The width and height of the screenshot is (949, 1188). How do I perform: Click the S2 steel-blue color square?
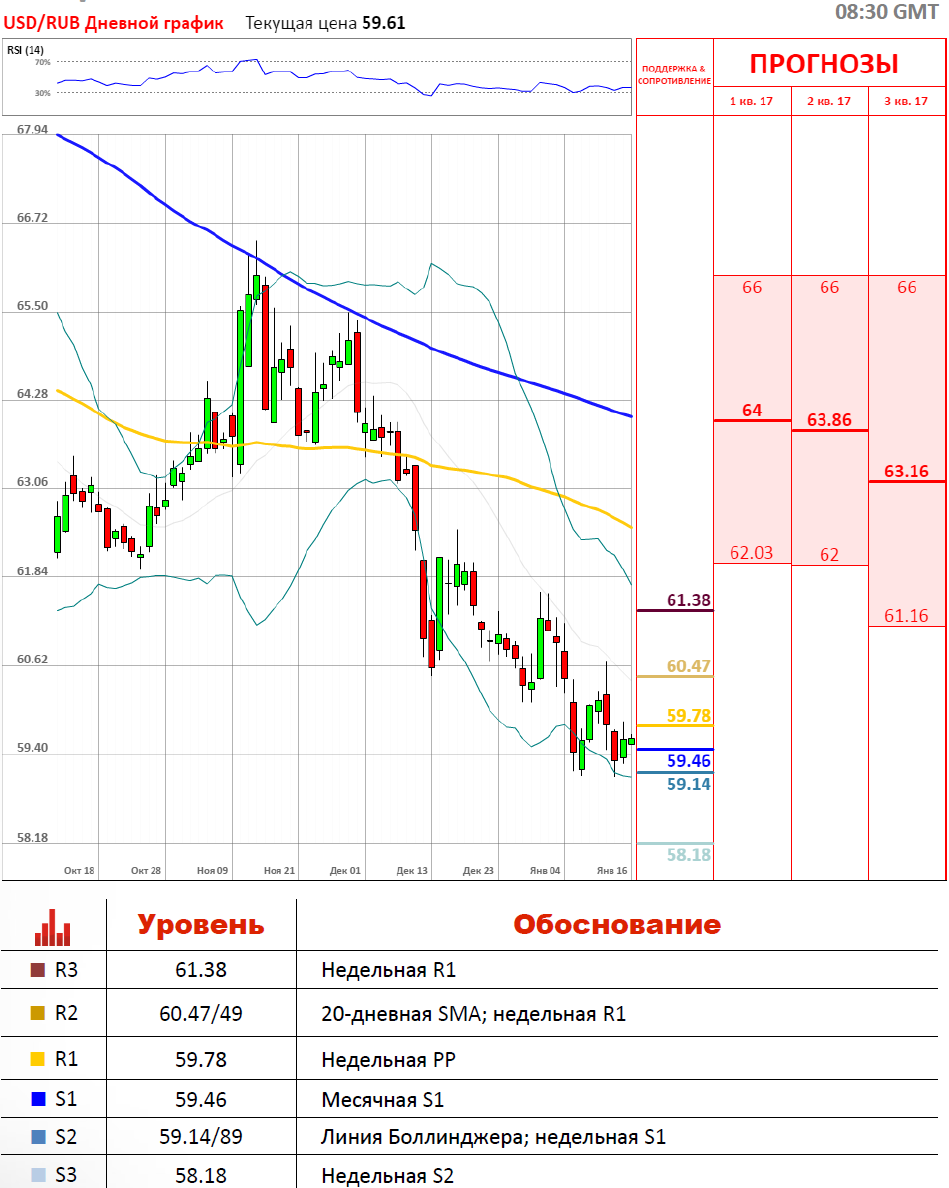pyautogui.click(x=38, y=1137)
